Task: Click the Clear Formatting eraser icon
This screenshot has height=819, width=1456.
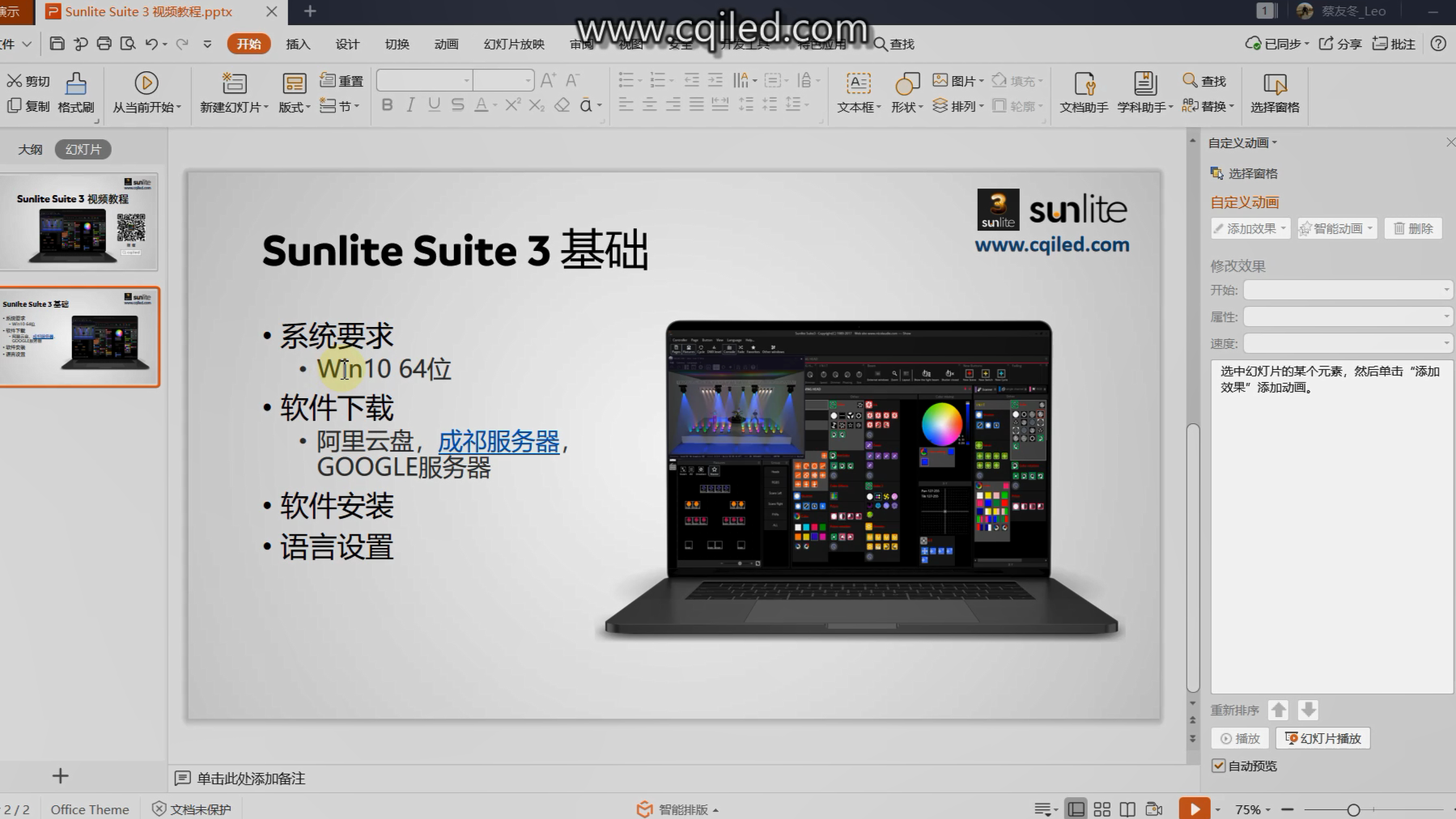Action: click(562, 105)
